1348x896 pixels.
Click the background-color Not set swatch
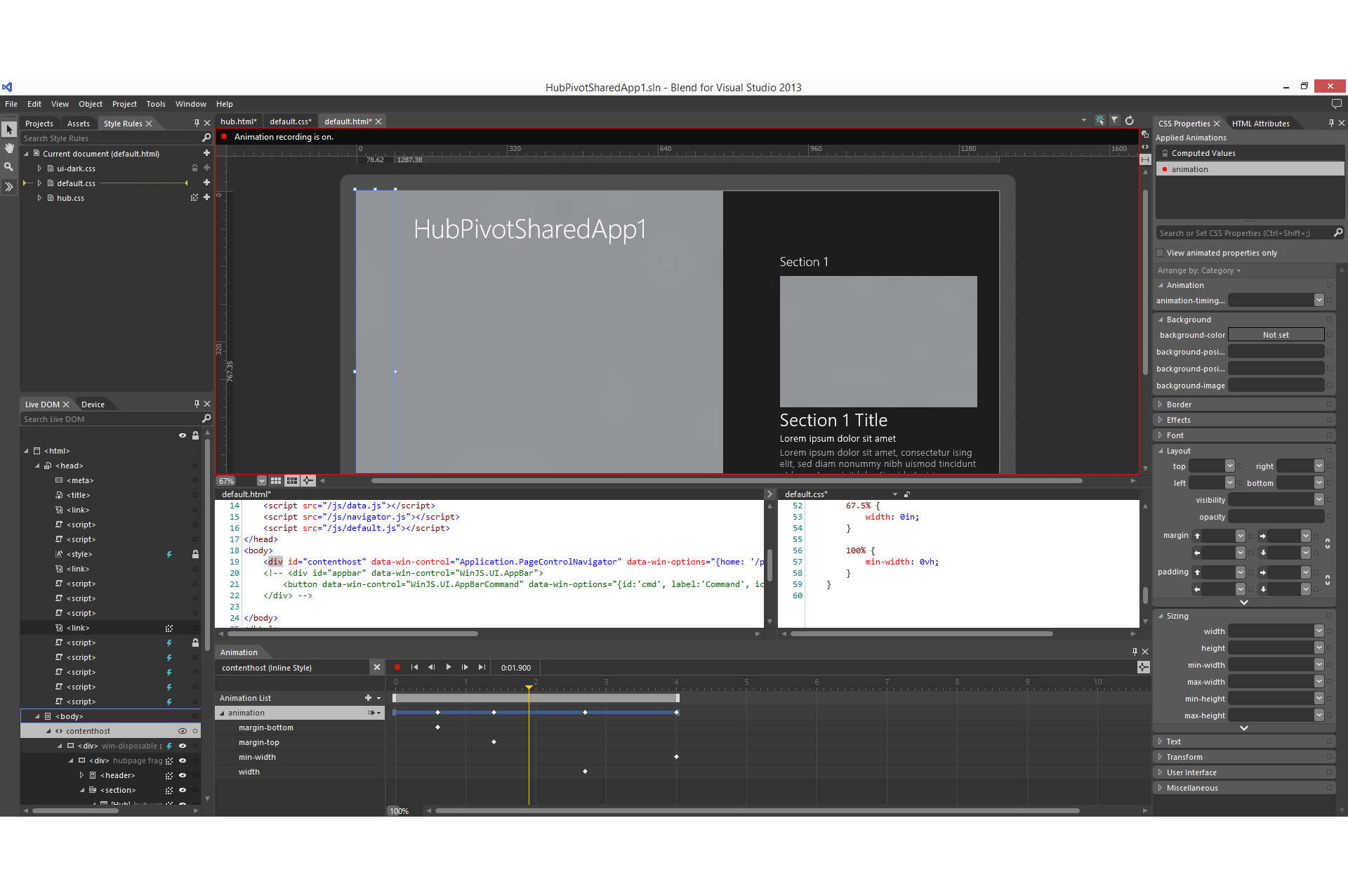[1276, 335]
